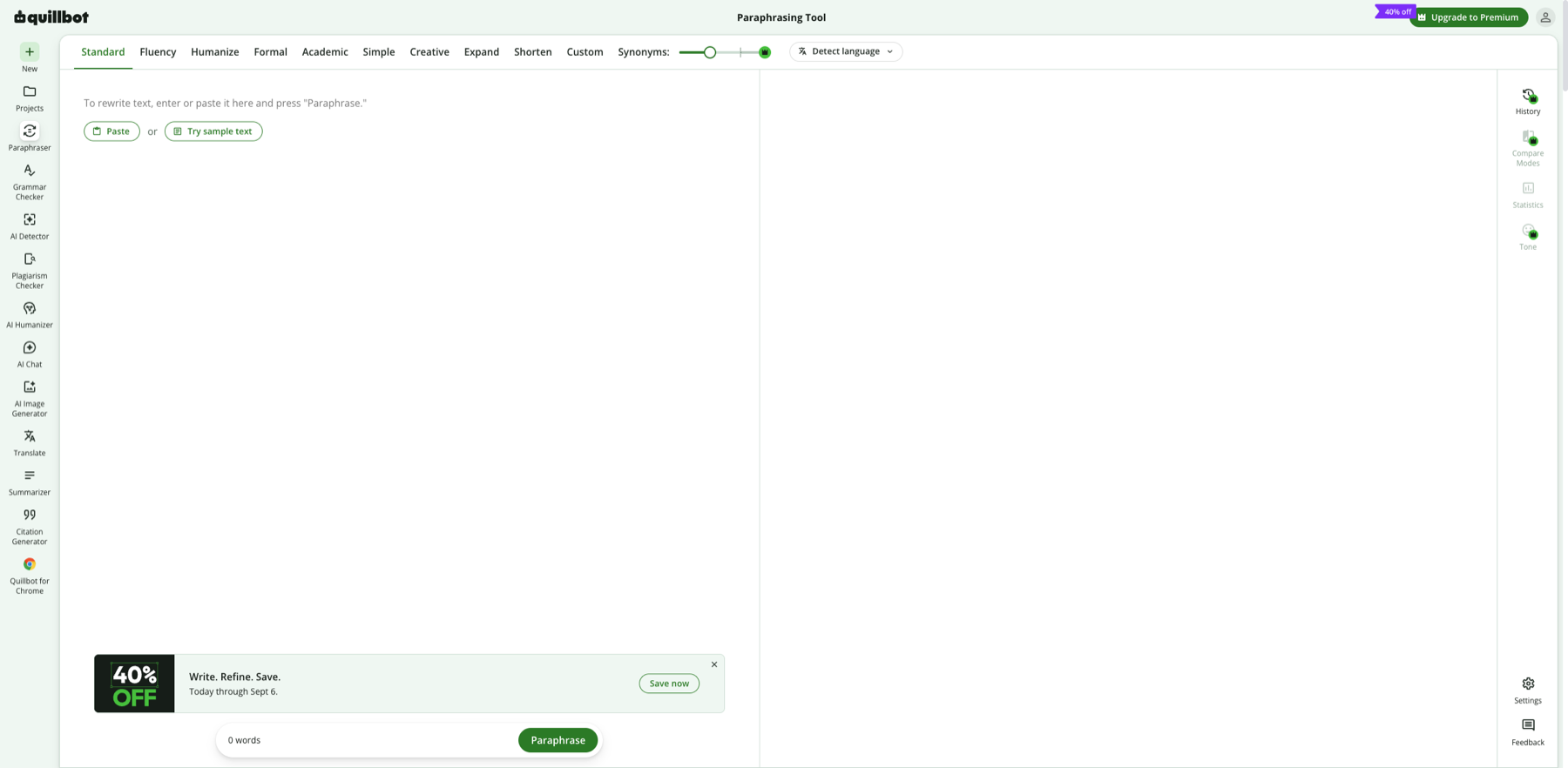
Task: Close the 40% OFF promo banner
Action: pyautogui.click(x=714, y=664)
